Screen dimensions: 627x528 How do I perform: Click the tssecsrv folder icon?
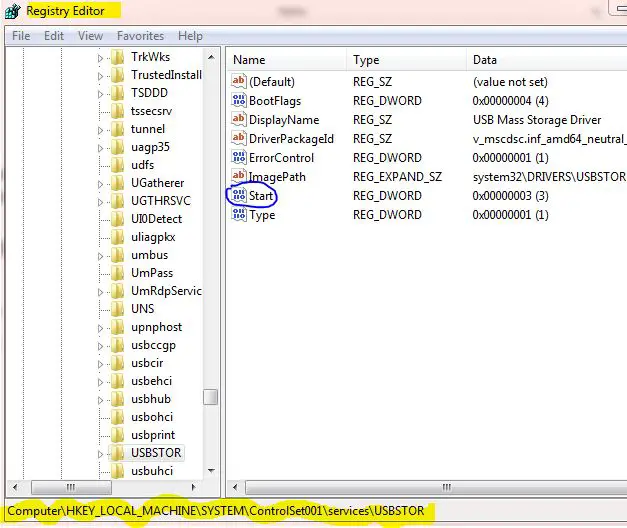pos(118,111)
